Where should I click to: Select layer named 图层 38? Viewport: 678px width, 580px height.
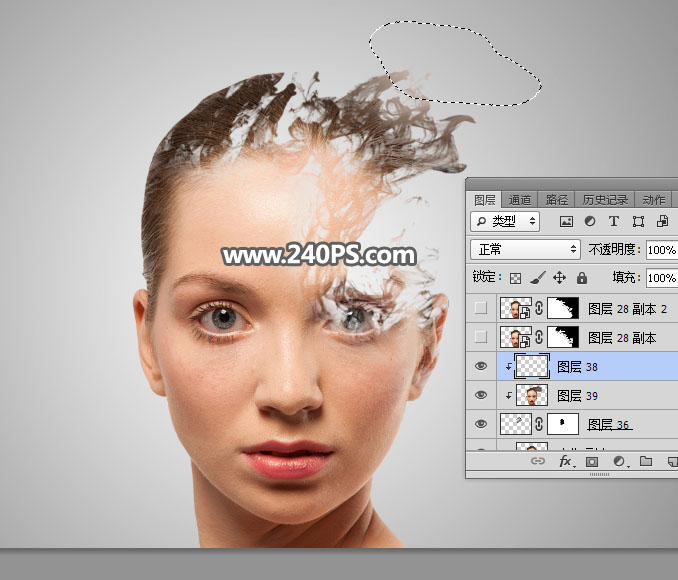click(577, 367)
